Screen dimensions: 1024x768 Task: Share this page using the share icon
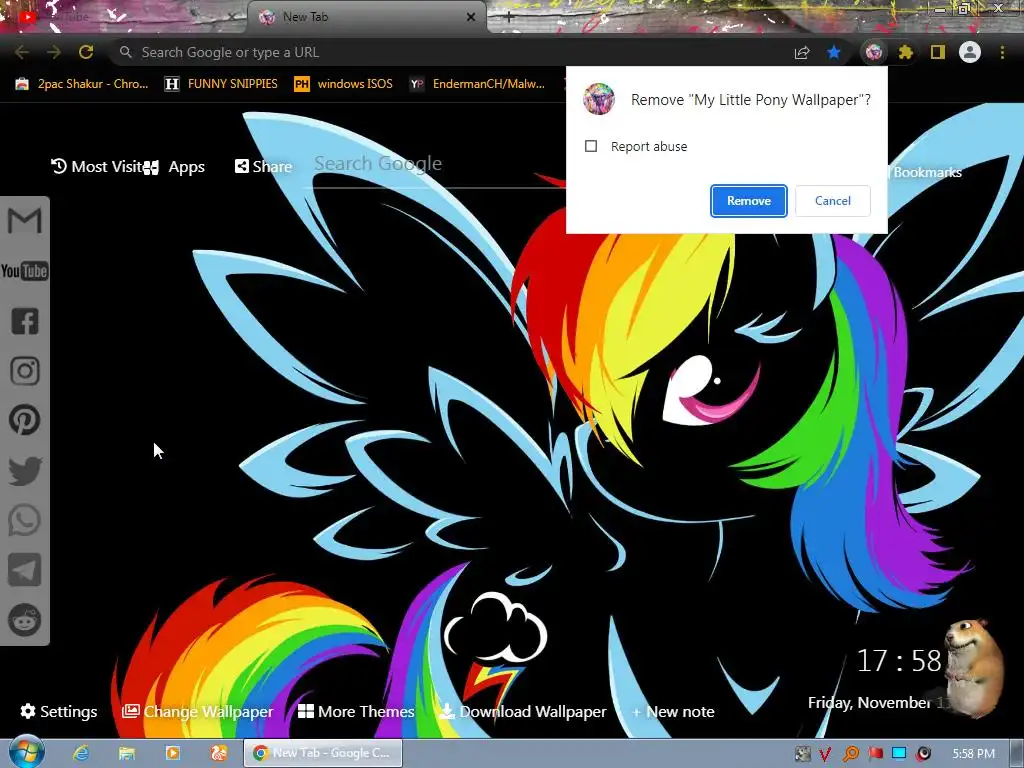[802, 52]
